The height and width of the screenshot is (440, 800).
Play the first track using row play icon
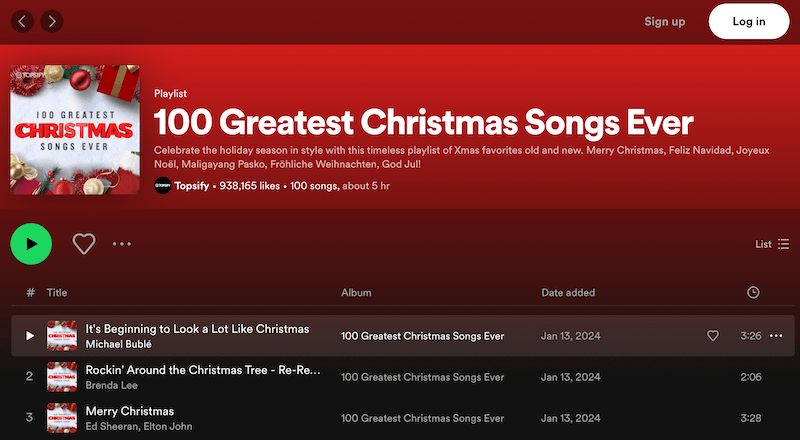coord(30,335)
